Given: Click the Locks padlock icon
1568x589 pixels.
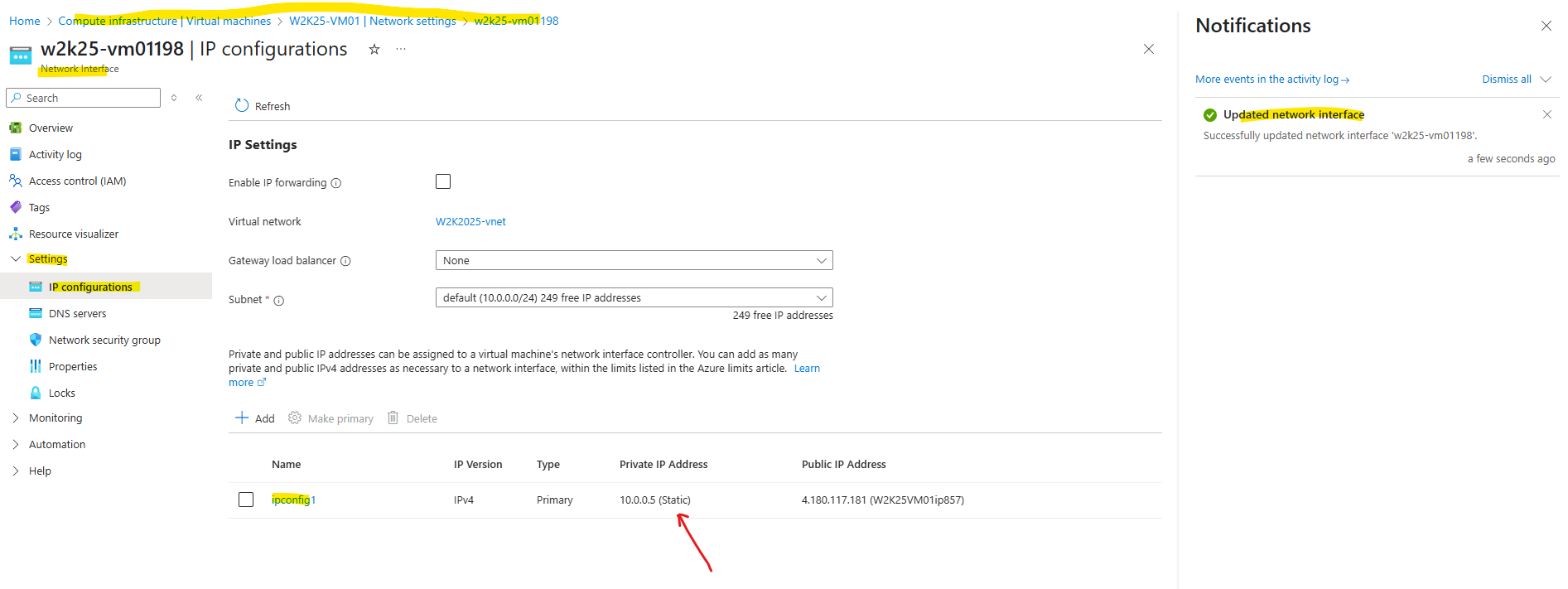Looking at the screenshot, I should click(x=36, y=393).
